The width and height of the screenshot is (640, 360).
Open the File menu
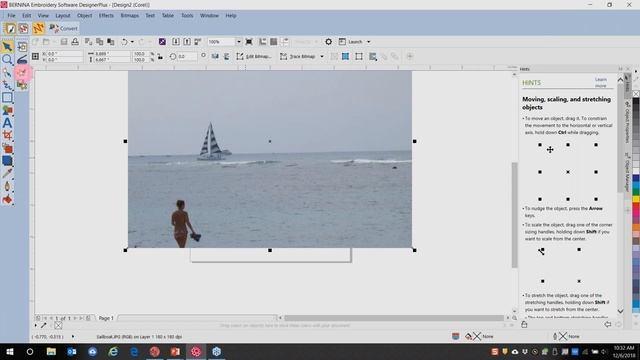click(11, 16)
